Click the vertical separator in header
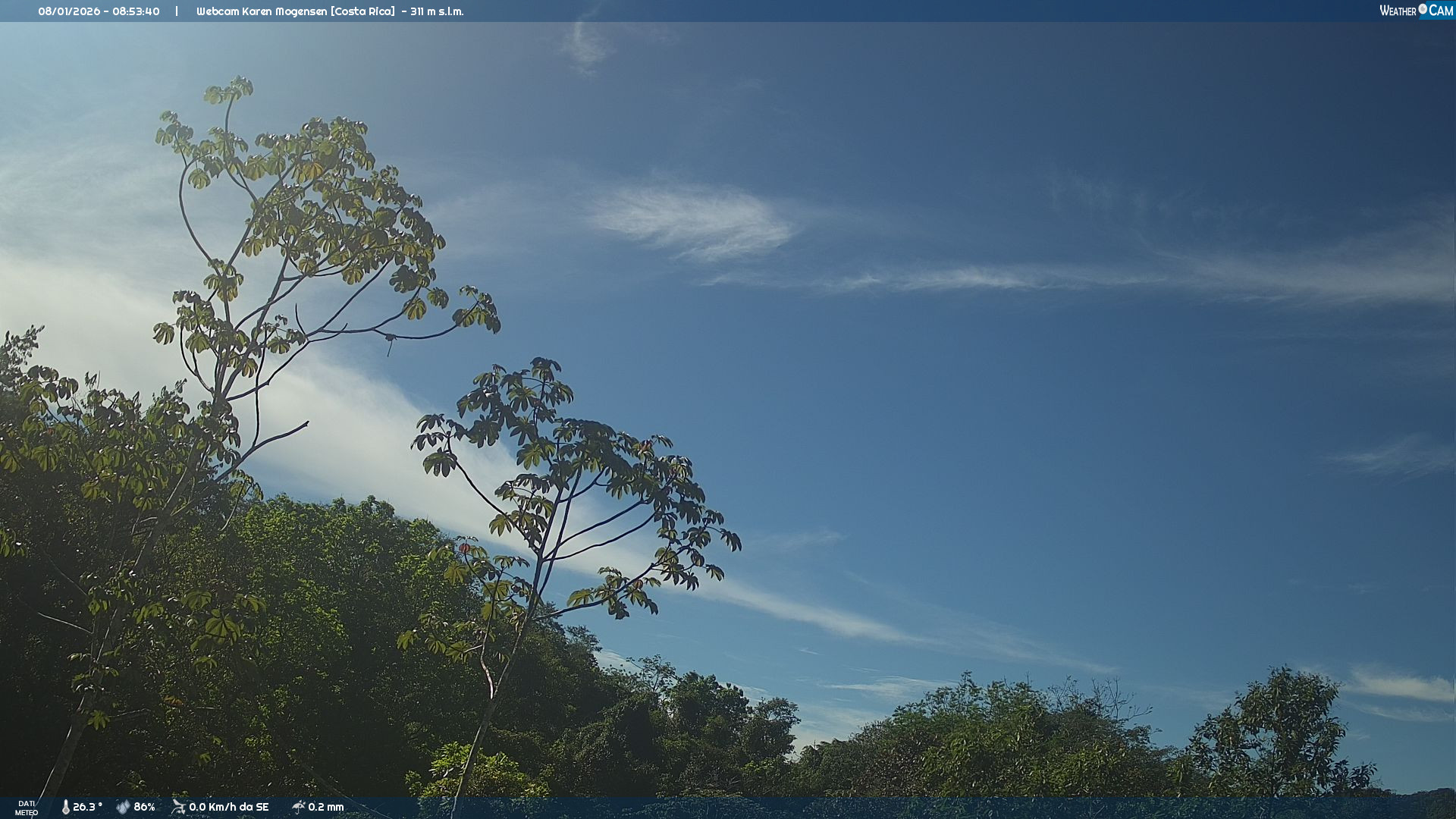 tap(177, 11)
